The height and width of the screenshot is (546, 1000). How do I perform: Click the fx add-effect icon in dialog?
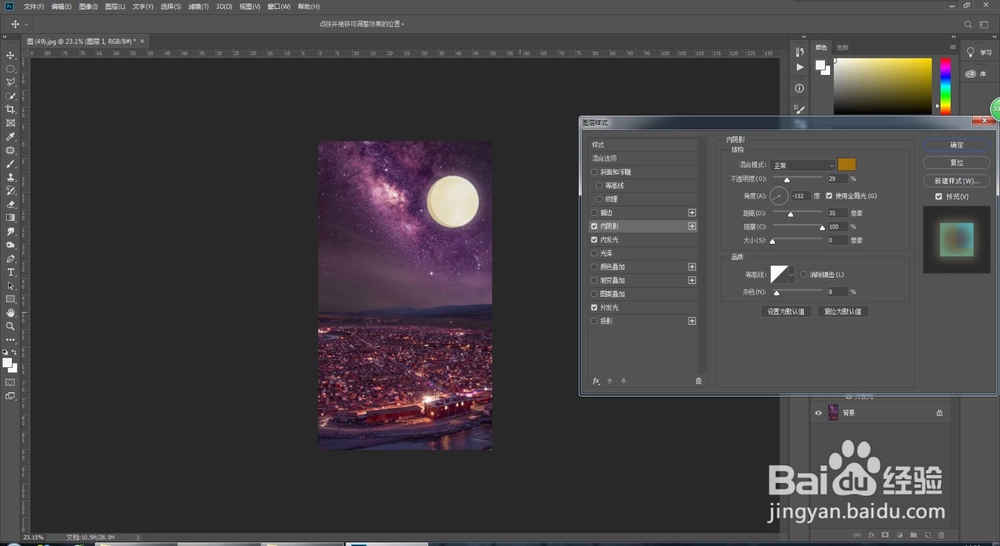[596, 381]
